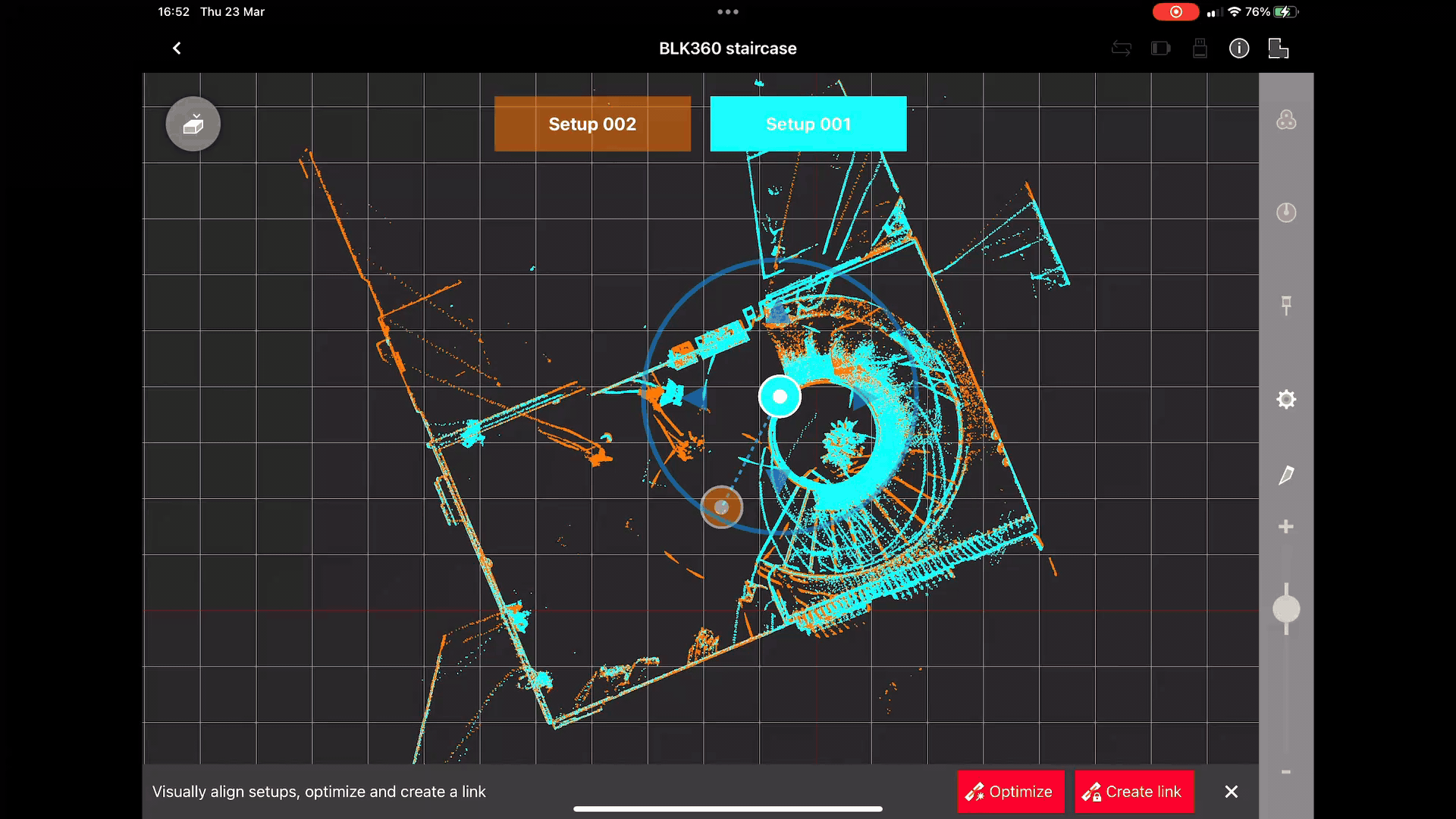This screenshot has height=819, width=1456.
Task: Click the back chevron to exit alignment
Action: pos(177,48)
